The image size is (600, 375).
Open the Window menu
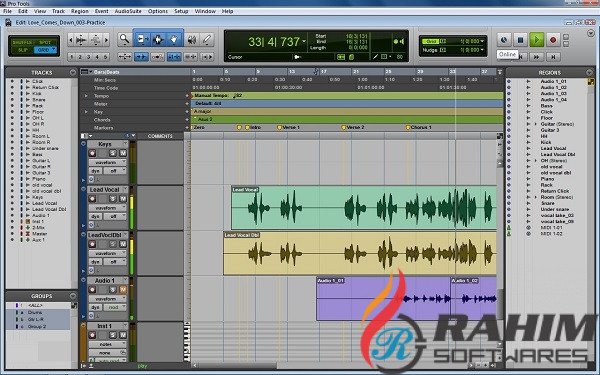pos(205,11)
